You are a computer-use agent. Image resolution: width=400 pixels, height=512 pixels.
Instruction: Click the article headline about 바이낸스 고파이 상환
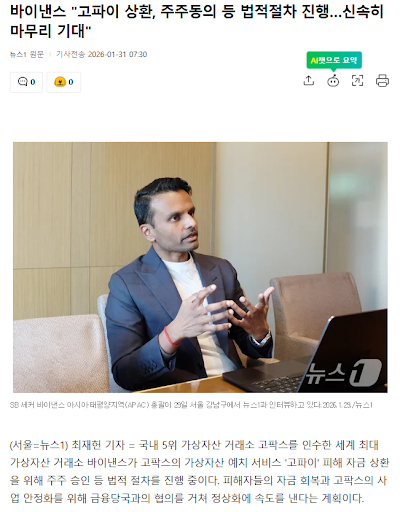pyautogui.click(x=197, y=21)
